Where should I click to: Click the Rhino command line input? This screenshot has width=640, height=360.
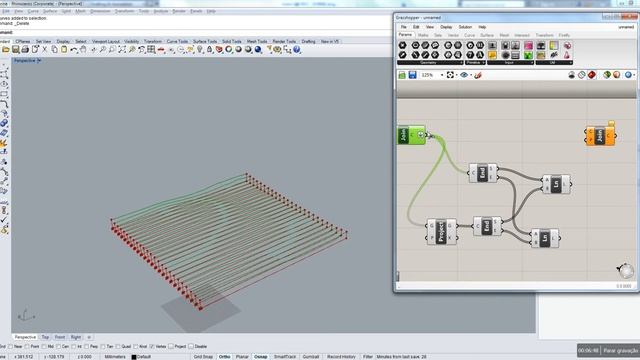point(196,32)
